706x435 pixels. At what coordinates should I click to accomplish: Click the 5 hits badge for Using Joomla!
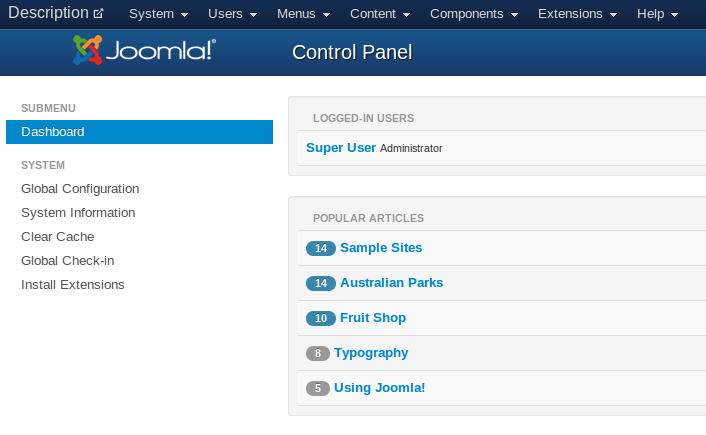click(318, 388)
